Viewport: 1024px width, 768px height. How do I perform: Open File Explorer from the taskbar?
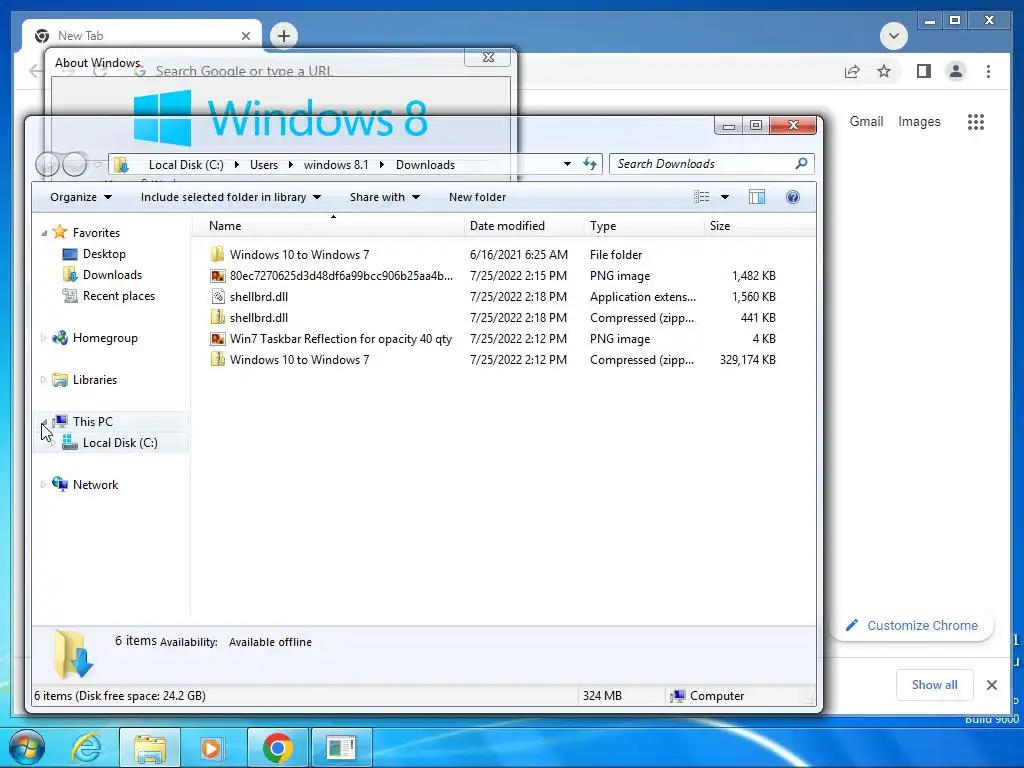point(150,748)
